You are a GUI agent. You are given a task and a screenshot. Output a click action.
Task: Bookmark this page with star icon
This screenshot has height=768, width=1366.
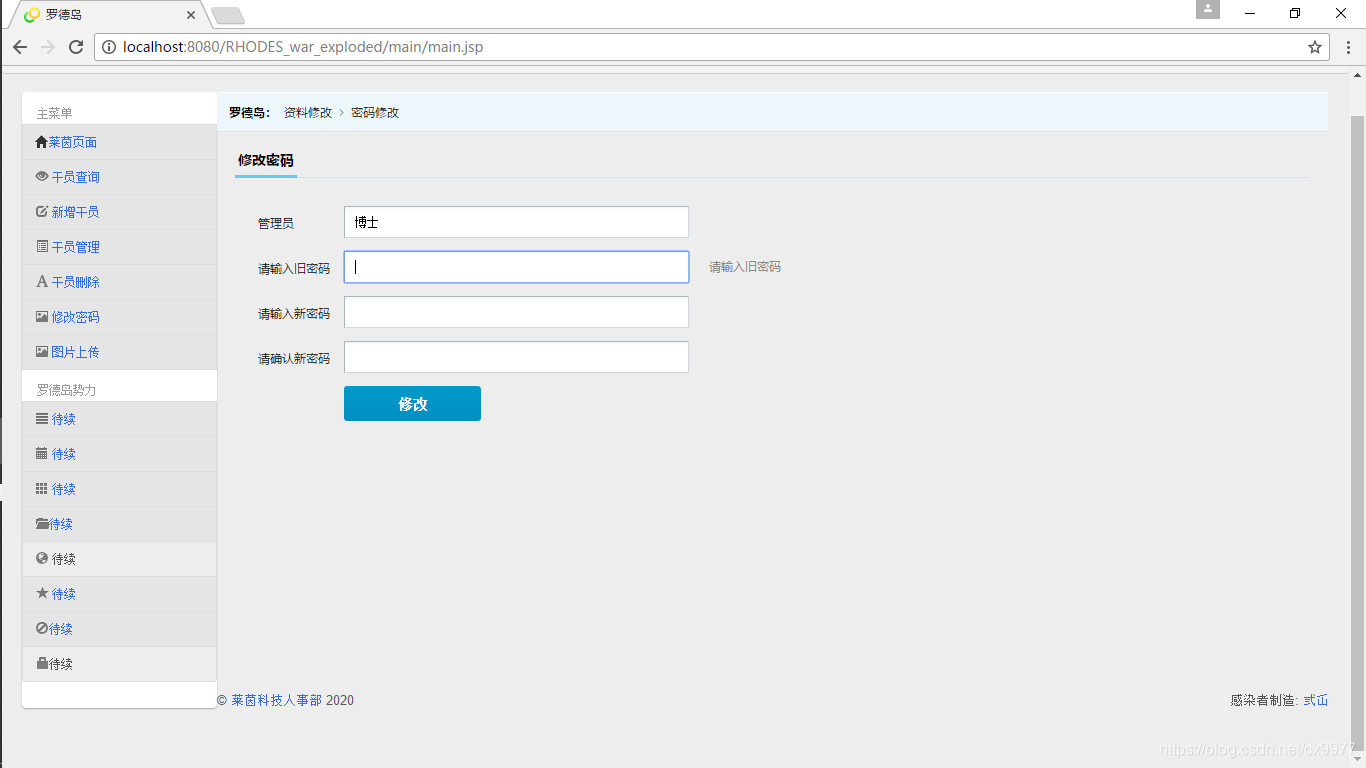[x=1315, y=47]
